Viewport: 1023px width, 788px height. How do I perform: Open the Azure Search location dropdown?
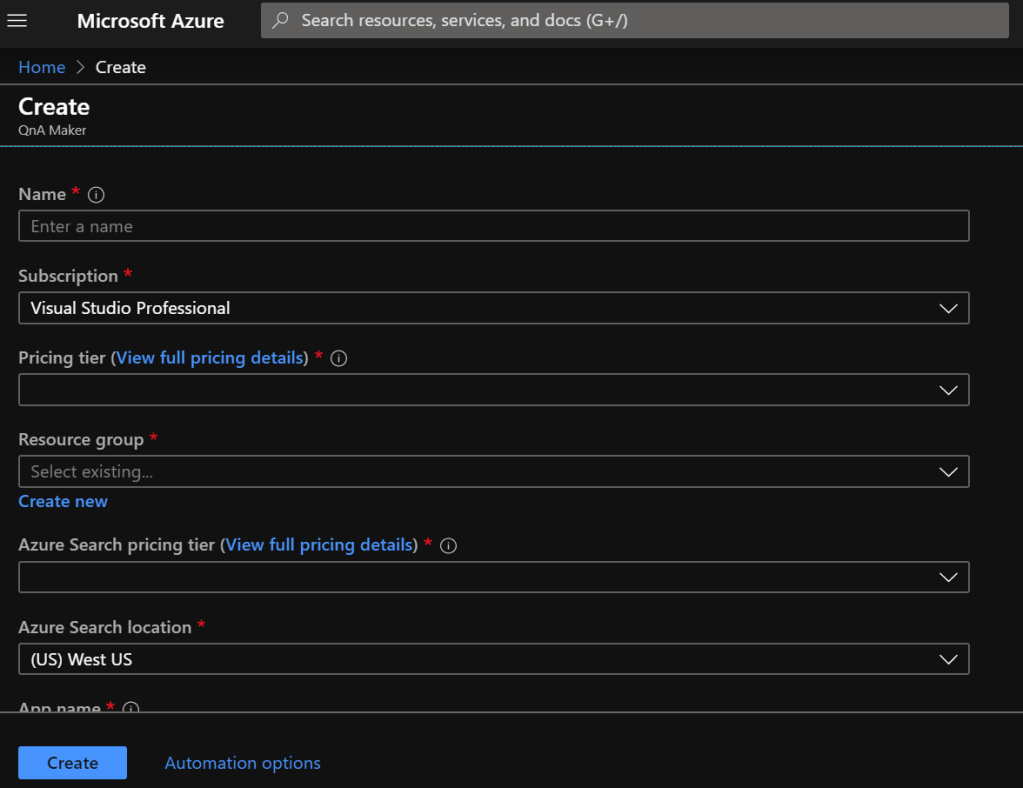tap(493, 659)
